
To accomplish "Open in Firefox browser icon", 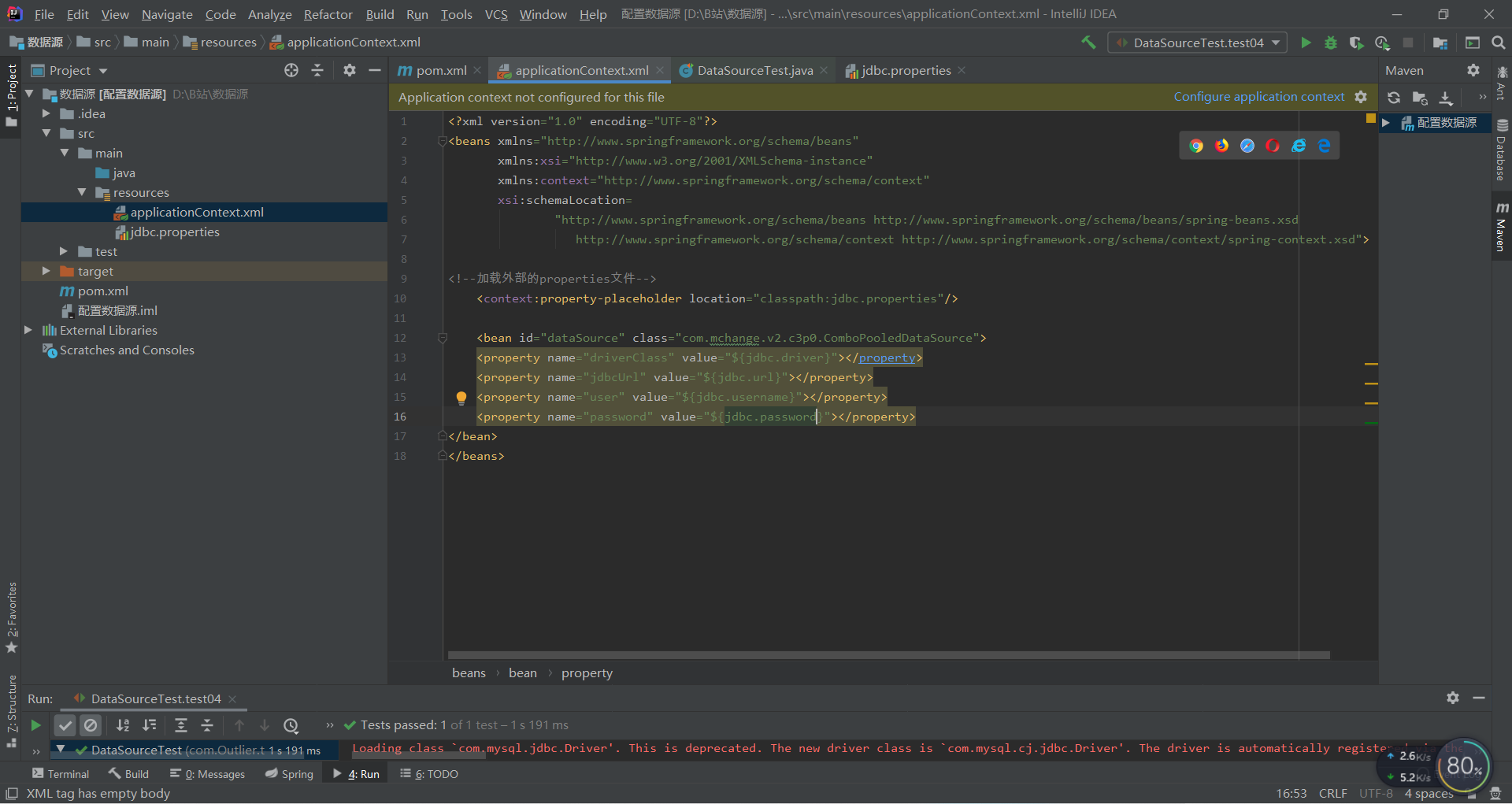I will [1221, 146].
